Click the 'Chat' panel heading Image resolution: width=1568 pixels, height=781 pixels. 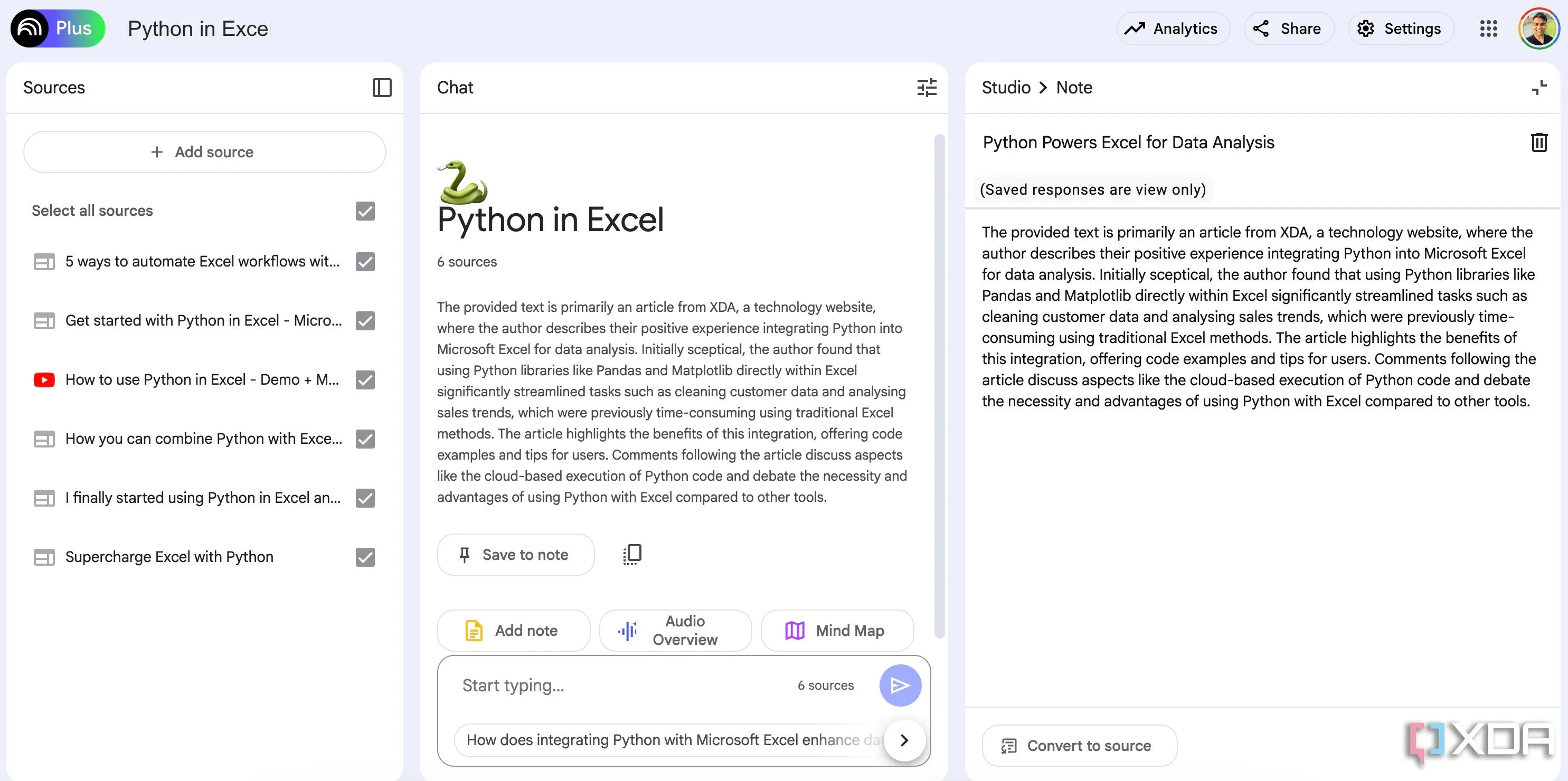click(455, 88)
